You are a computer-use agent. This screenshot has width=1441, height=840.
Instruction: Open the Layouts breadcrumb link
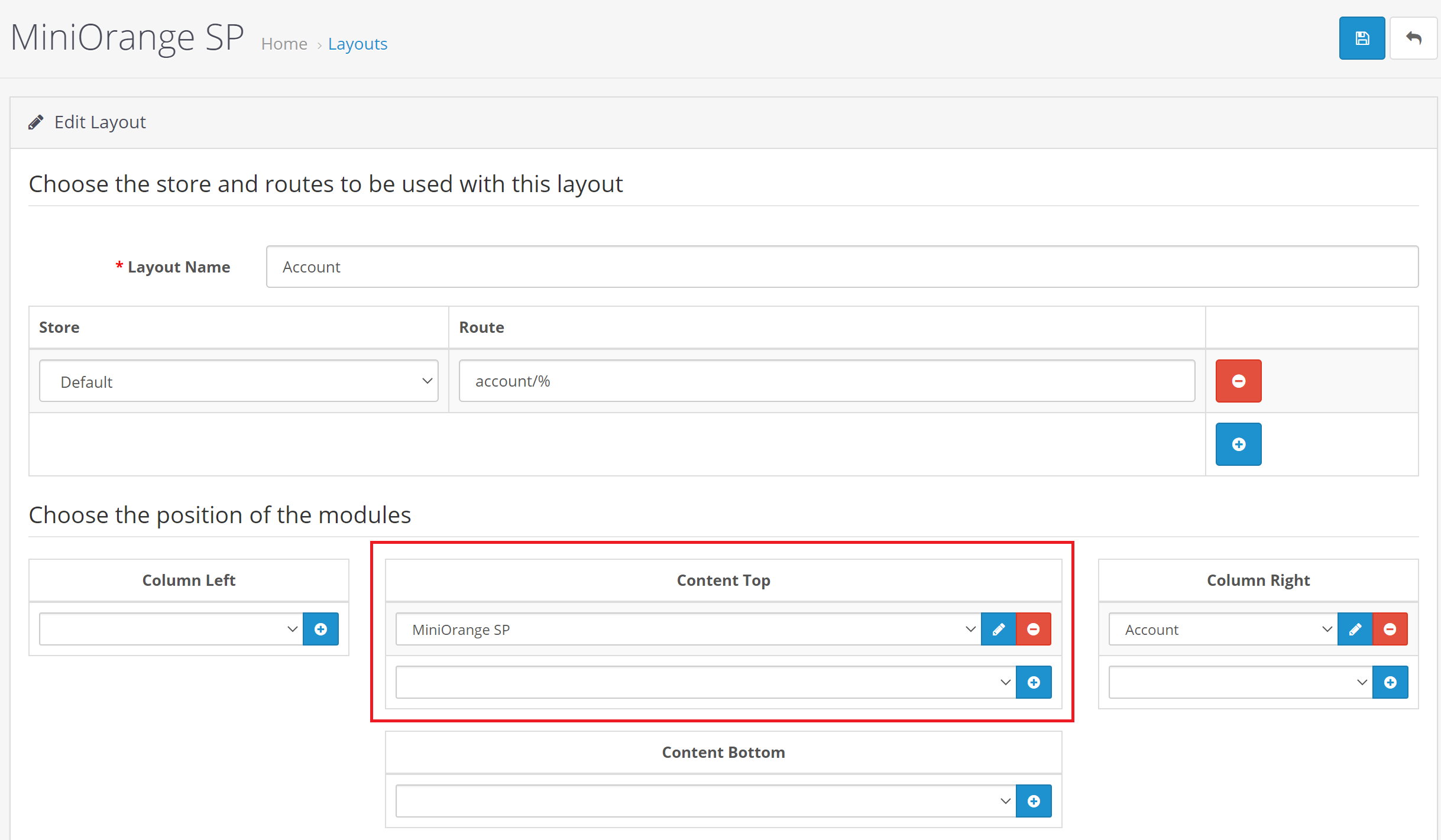tap(357, 44)
